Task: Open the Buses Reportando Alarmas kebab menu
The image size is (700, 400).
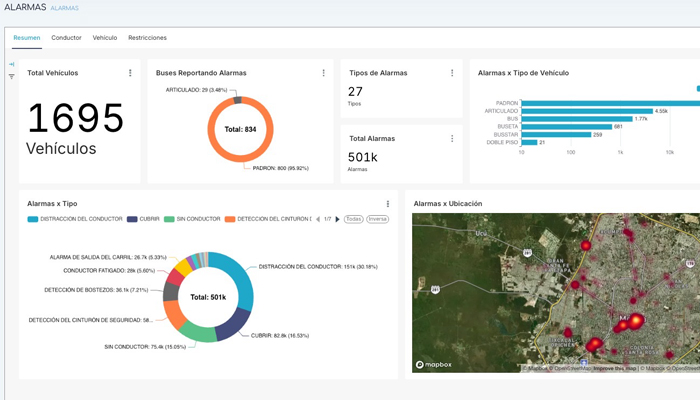Action: coord(324,73)
